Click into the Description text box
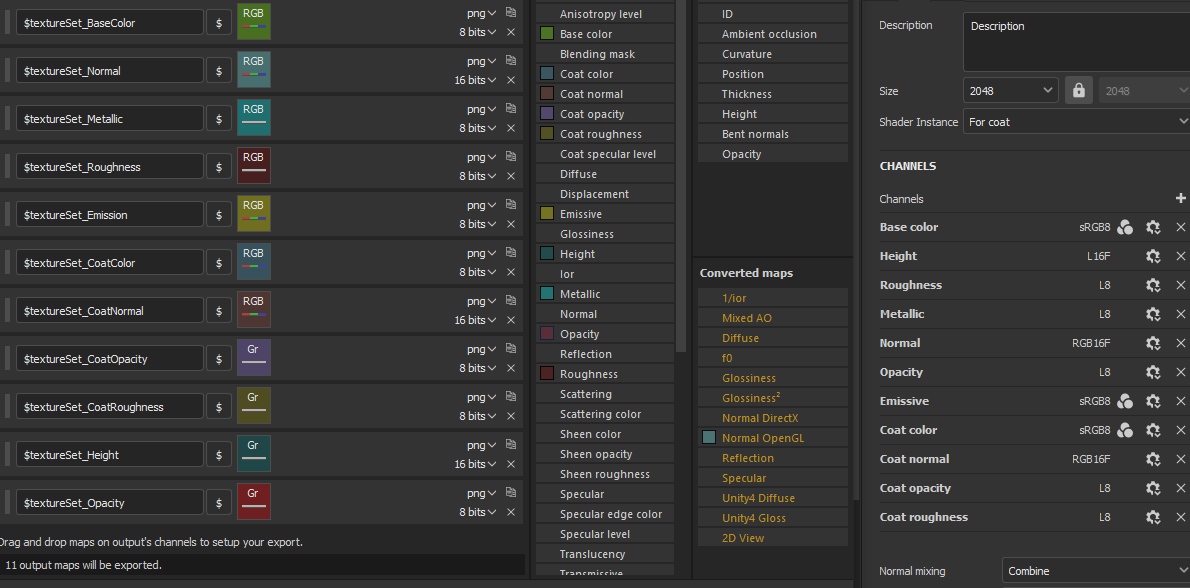The height and width of the screenshot is (588, 1190). point(1077,42)
